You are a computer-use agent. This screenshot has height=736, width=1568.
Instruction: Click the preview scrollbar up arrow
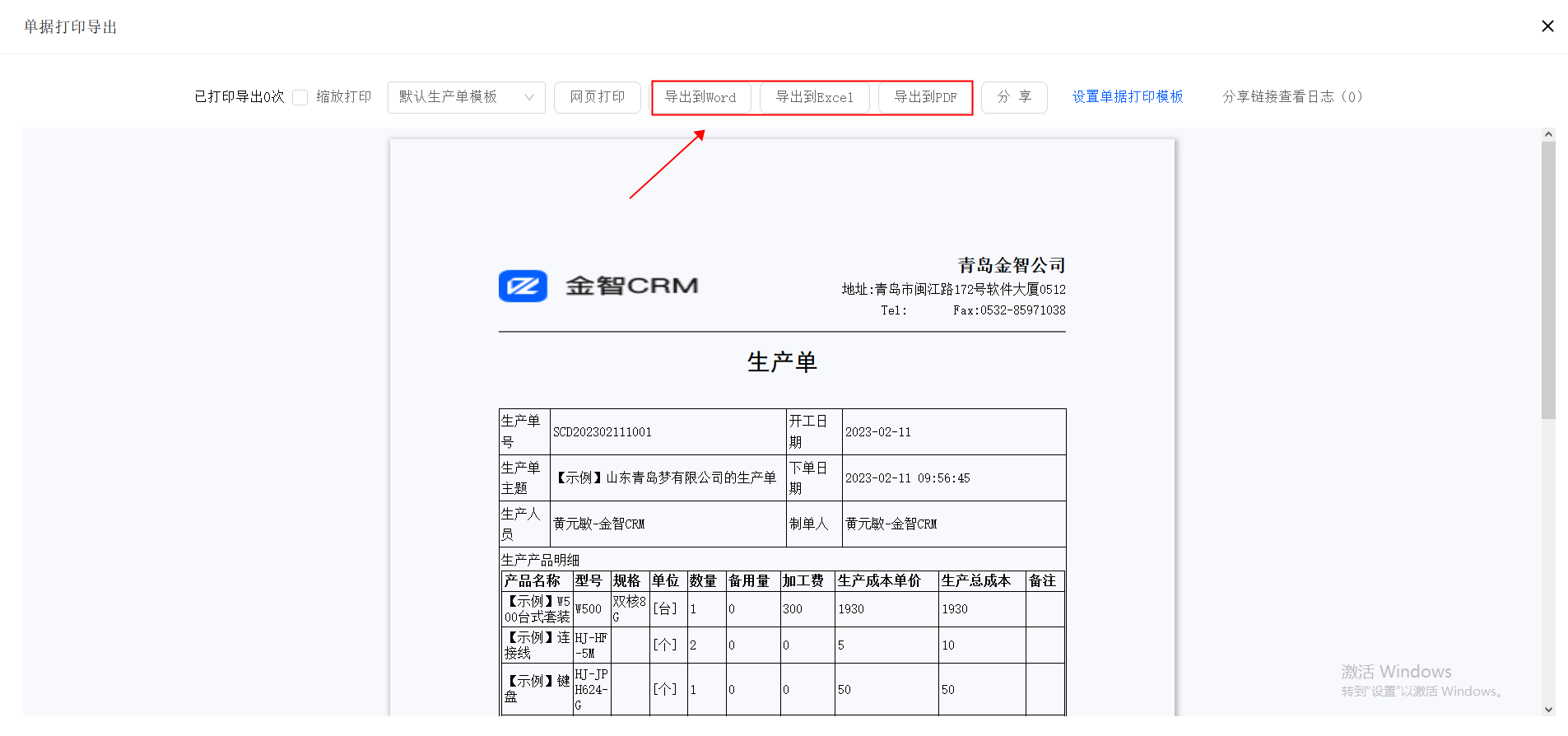pyautogui.click(x=1548, y=134)
